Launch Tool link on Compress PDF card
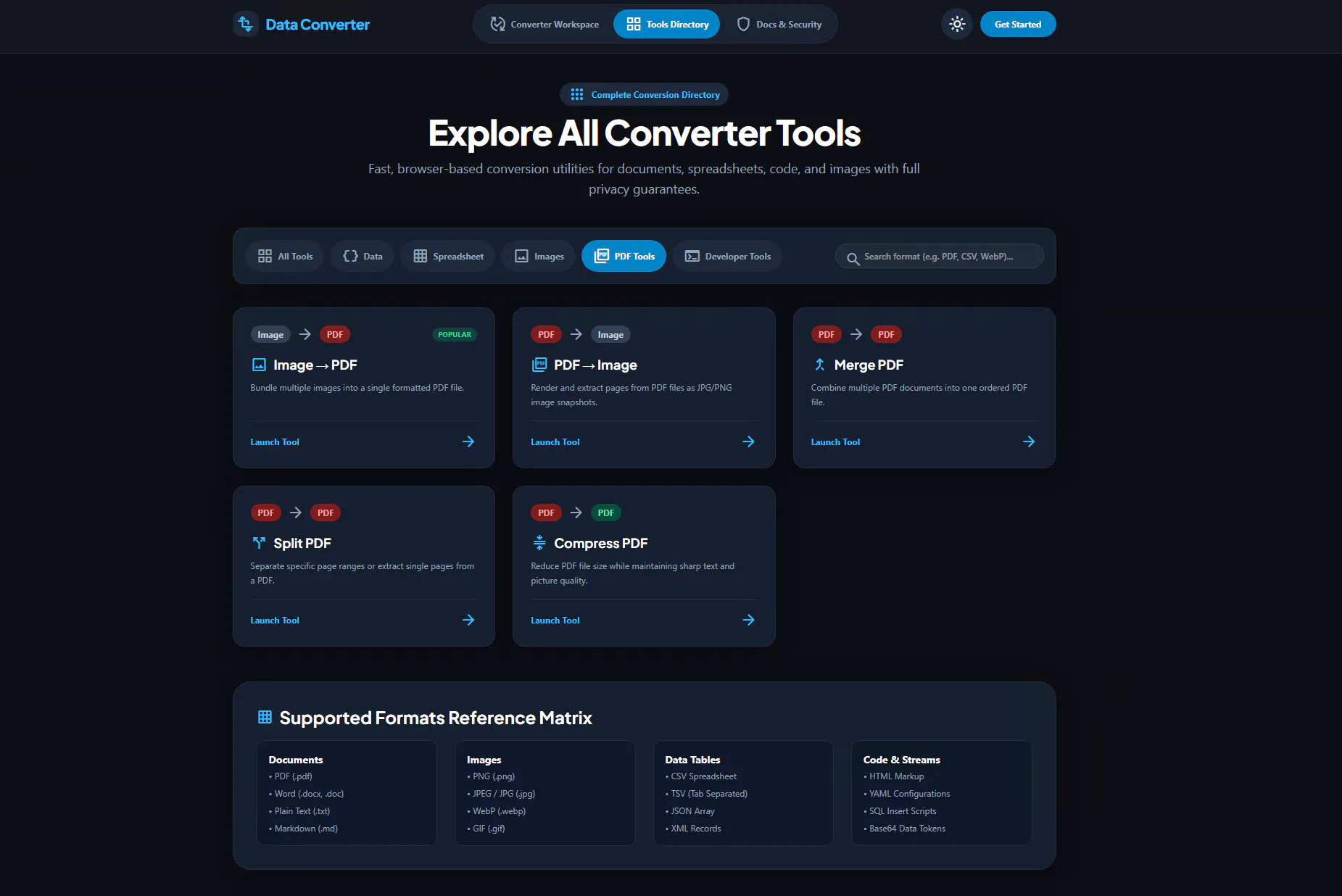 pos(555,620)
